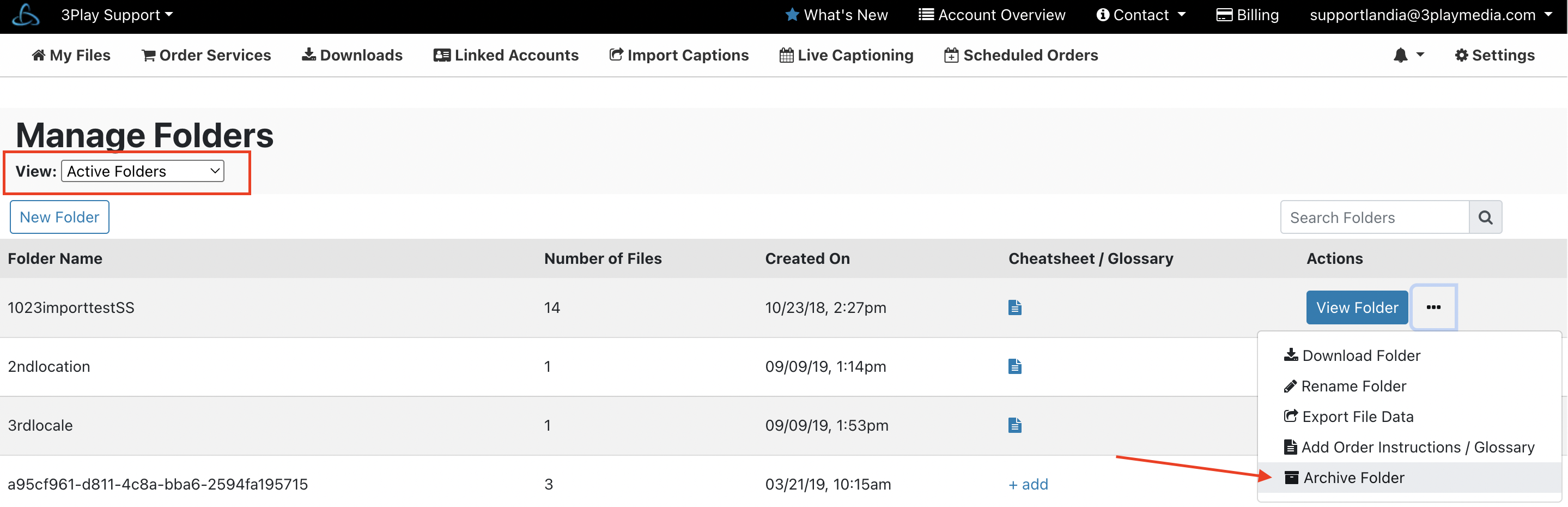The height and width of the screenshot is (507, 1568).
Task: Click the folder search magnifier button
Action: click(x=1485, y=217)
